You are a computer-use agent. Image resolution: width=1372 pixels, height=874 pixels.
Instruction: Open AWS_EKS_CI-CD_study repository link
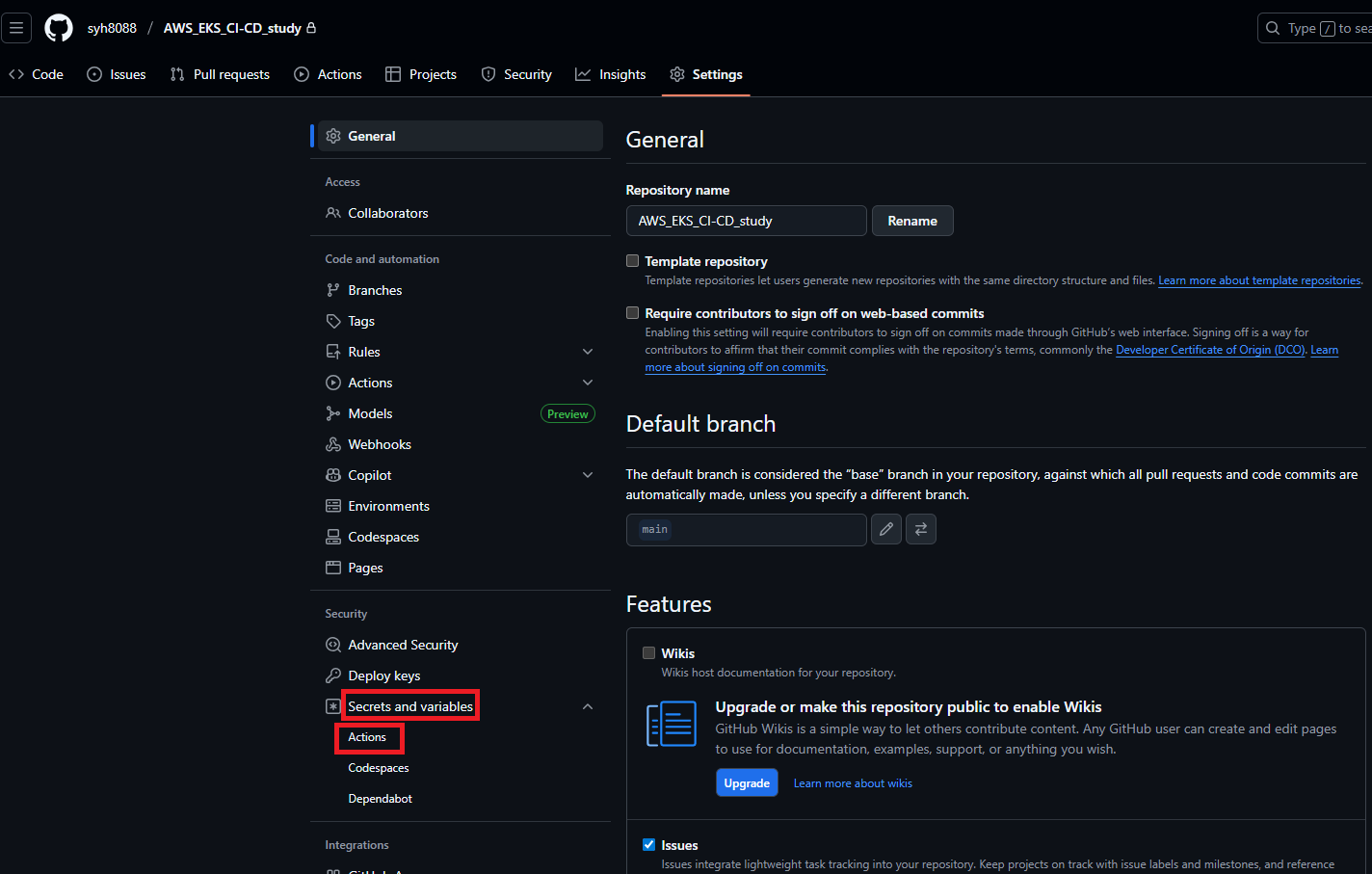point(232,28)
